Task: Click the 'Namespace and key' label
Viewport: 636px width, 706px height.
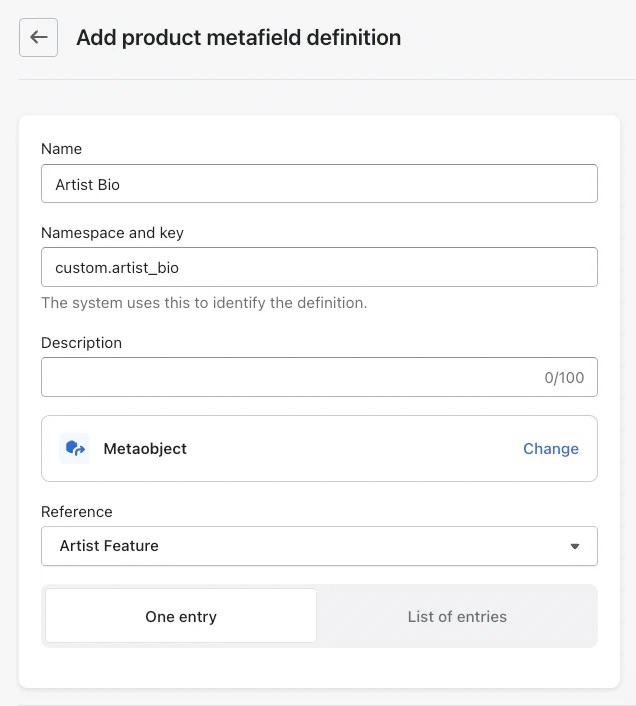Action: pos(112,233)
